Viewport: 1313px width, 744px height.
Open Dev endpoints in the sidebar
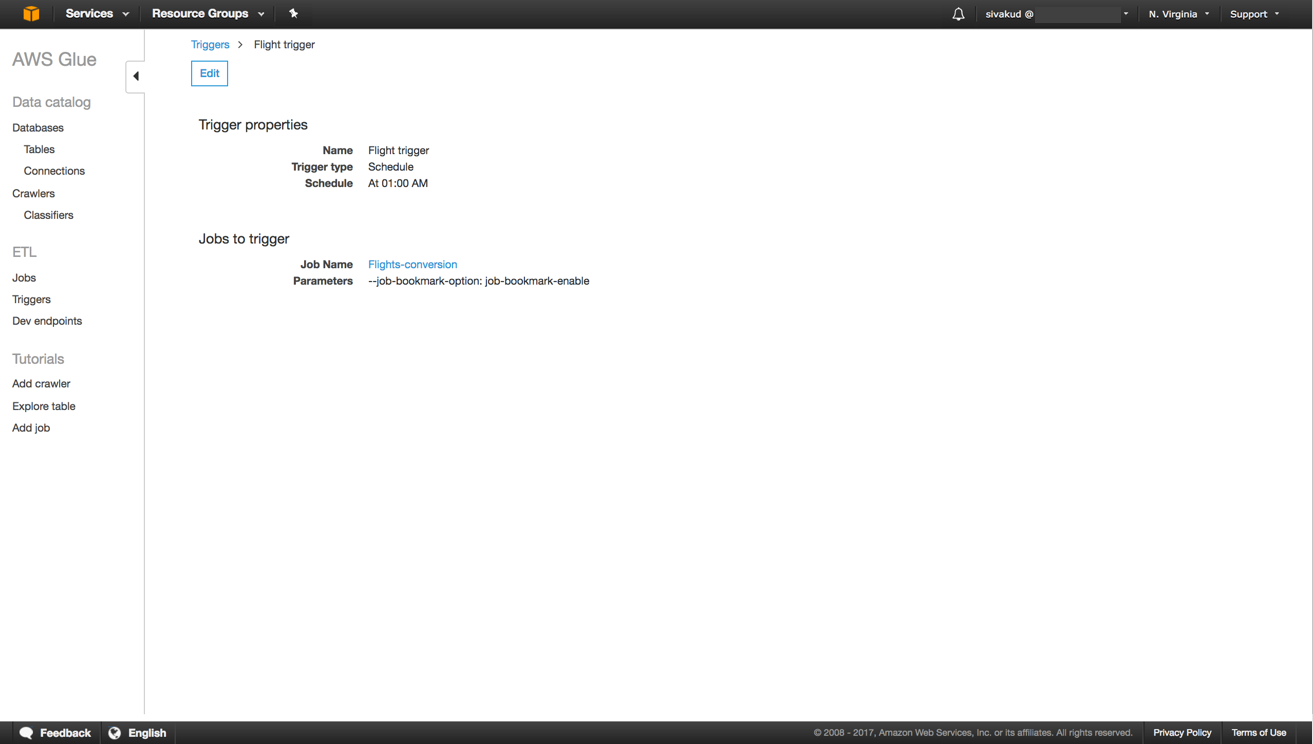pyautogui.click(x=47, y=322)
